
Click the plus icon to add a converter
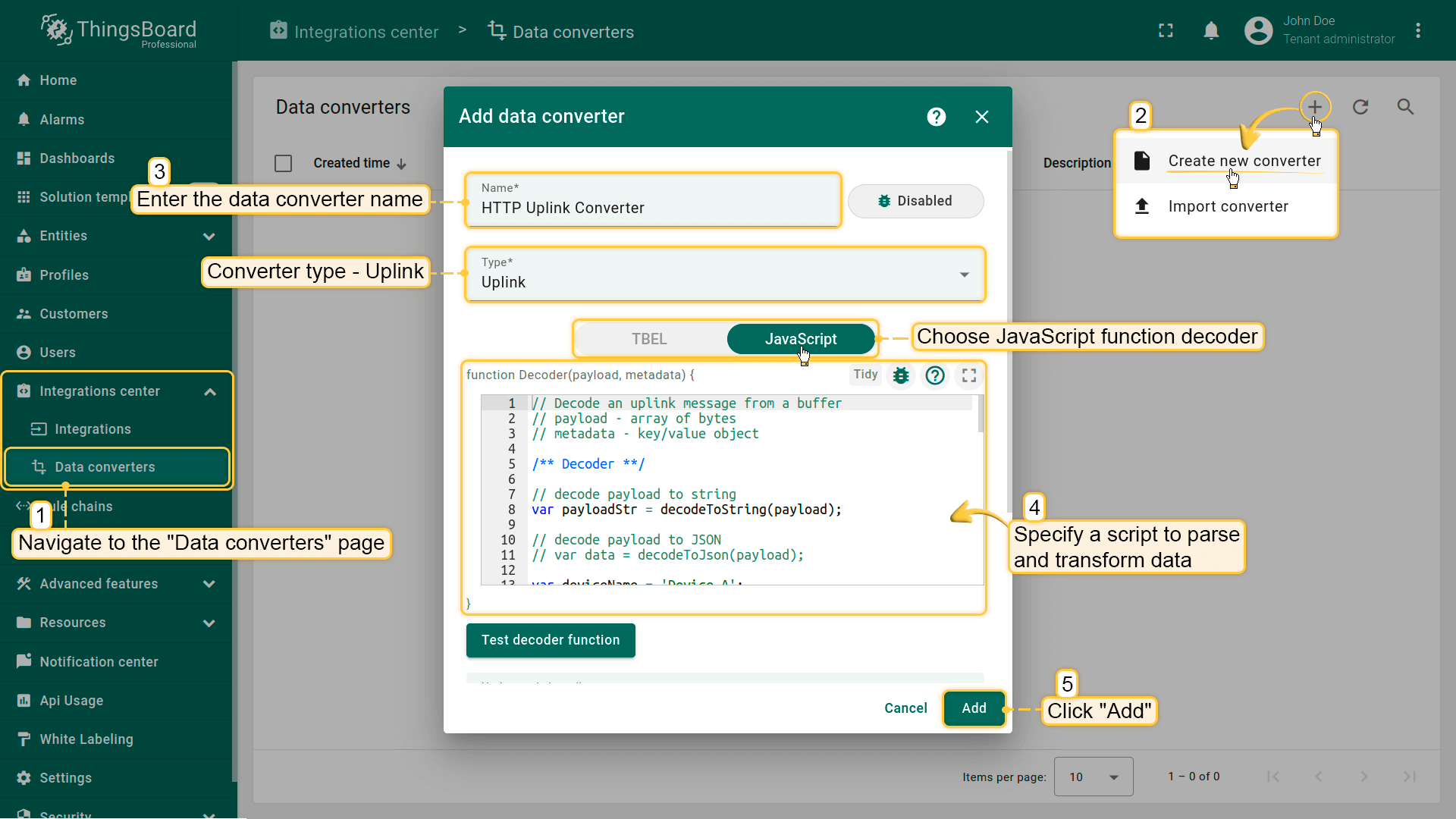click(x=1314, y=107)
